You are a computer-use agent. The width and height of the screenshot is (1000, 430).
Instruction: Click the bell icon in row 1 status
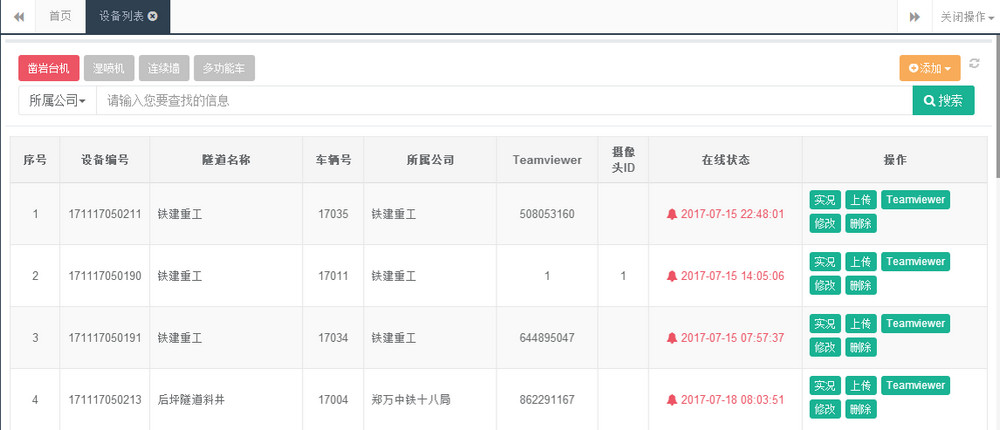pyautogui.click(x=671, y=214)
